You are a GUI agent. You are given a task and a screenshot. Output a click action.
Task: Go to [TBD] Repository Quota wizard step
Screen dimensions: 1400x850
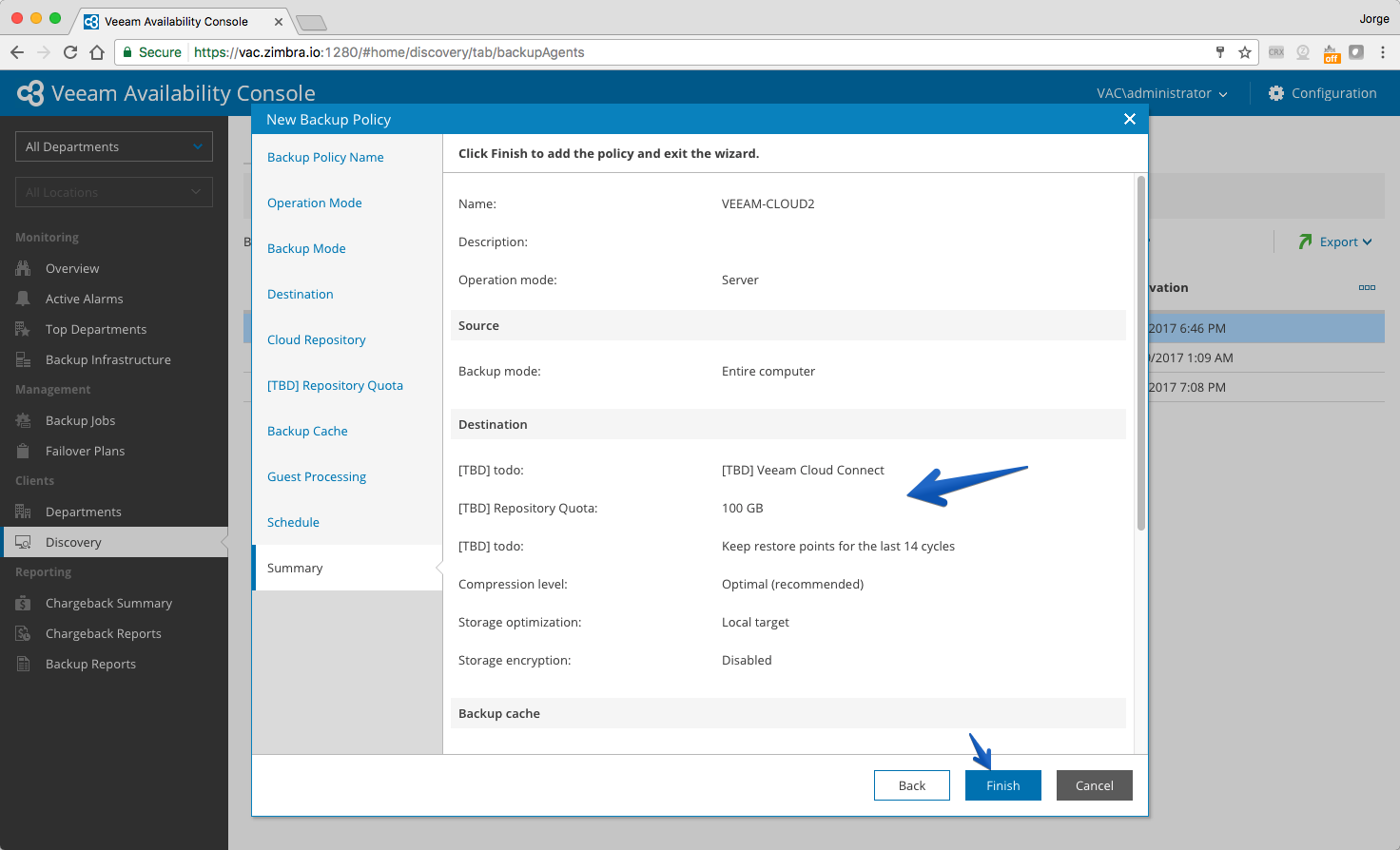click(x=335, y=385)
